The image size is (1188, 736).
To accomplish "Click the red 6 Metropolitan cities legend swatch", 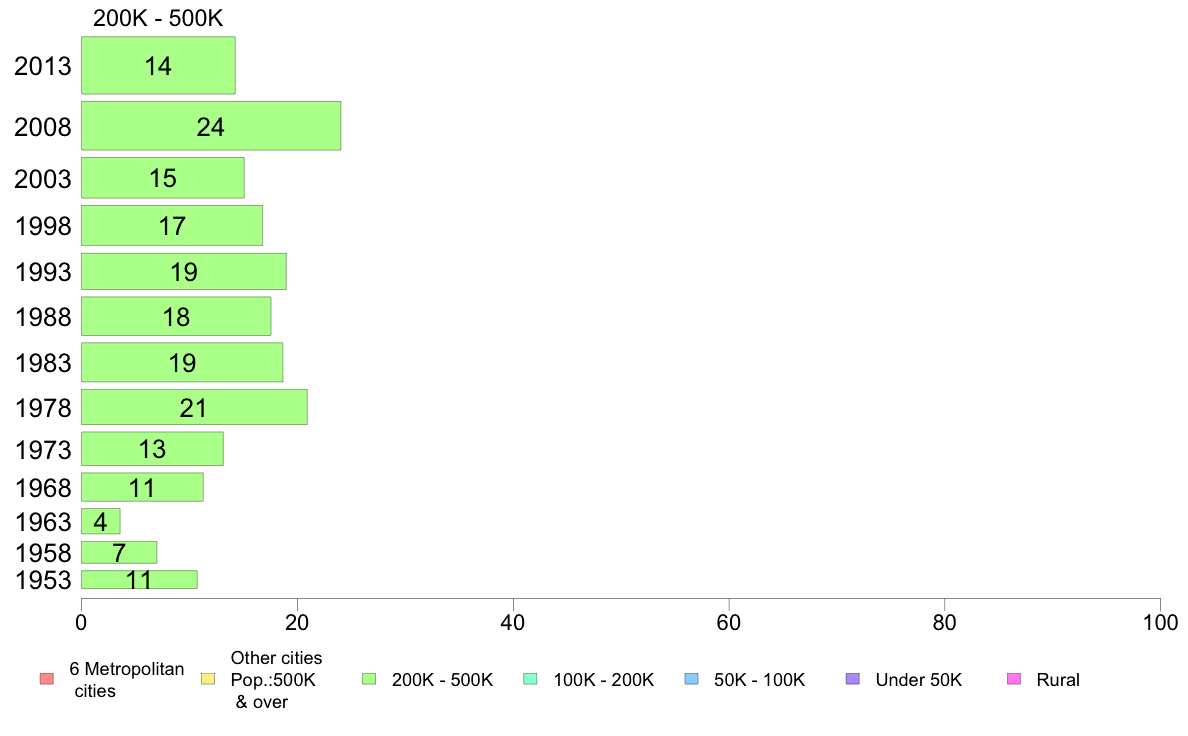I will (47, 679).
